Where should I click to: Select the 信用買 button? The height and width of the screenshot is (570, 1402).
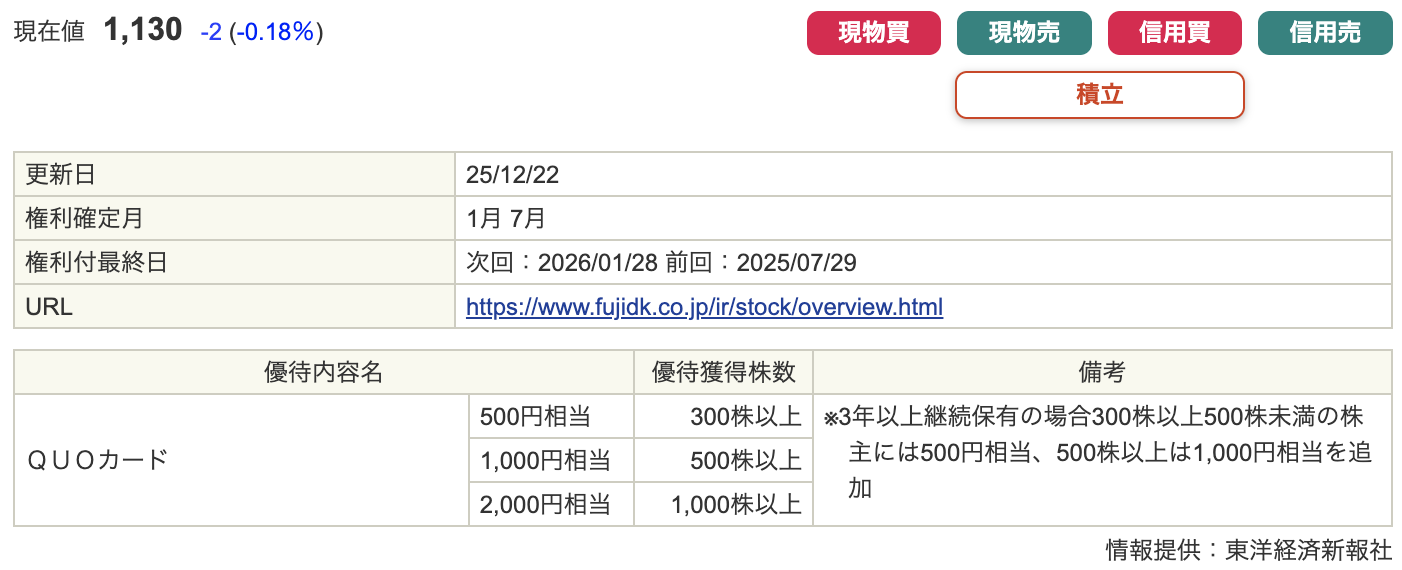pyautogui.click(x=1174, y=33)
